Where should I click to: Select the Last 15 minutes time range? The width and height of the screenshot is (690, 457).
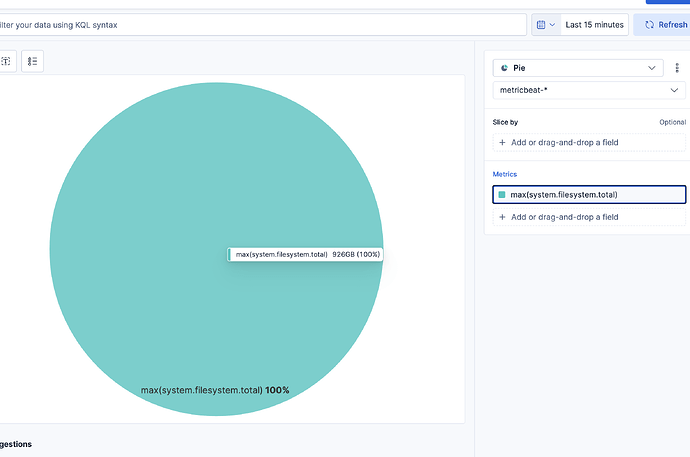(x=595, y=25)
